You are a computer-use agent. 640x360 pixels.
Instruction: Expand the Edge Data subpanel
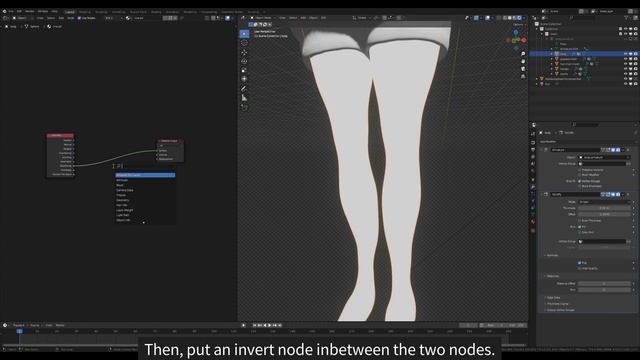[x=552, y=298]
